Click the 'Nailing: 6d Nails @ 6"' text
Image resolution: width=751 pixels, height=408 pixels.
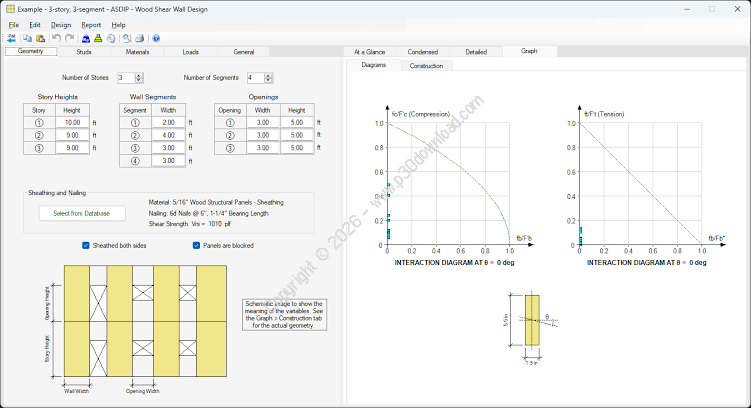pyautogui.click(x=208, y=214)
